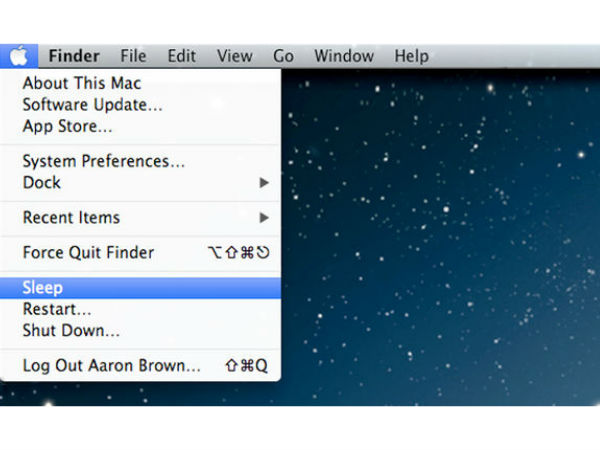This screenshot has width=600, height=450.
Task: Open the Go menu
Action: tap(284, 56)
